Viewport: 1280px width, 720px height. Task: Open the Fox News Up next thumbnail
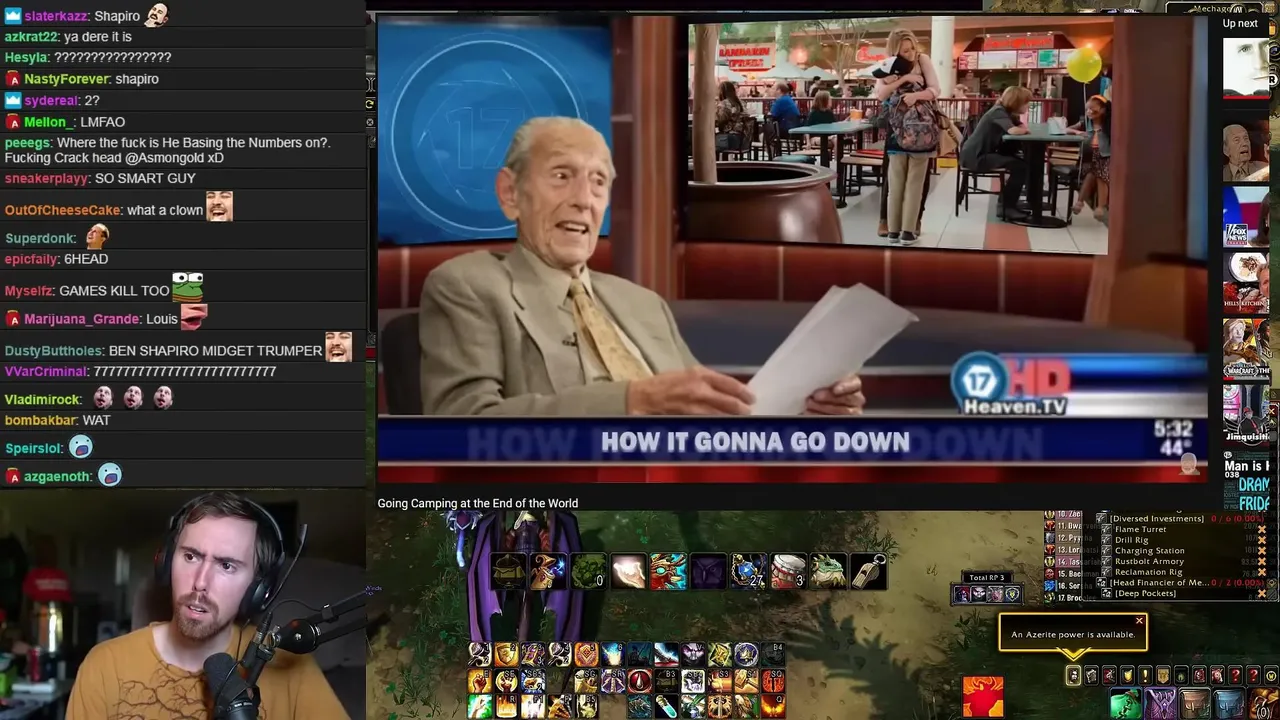[1246, 217]
